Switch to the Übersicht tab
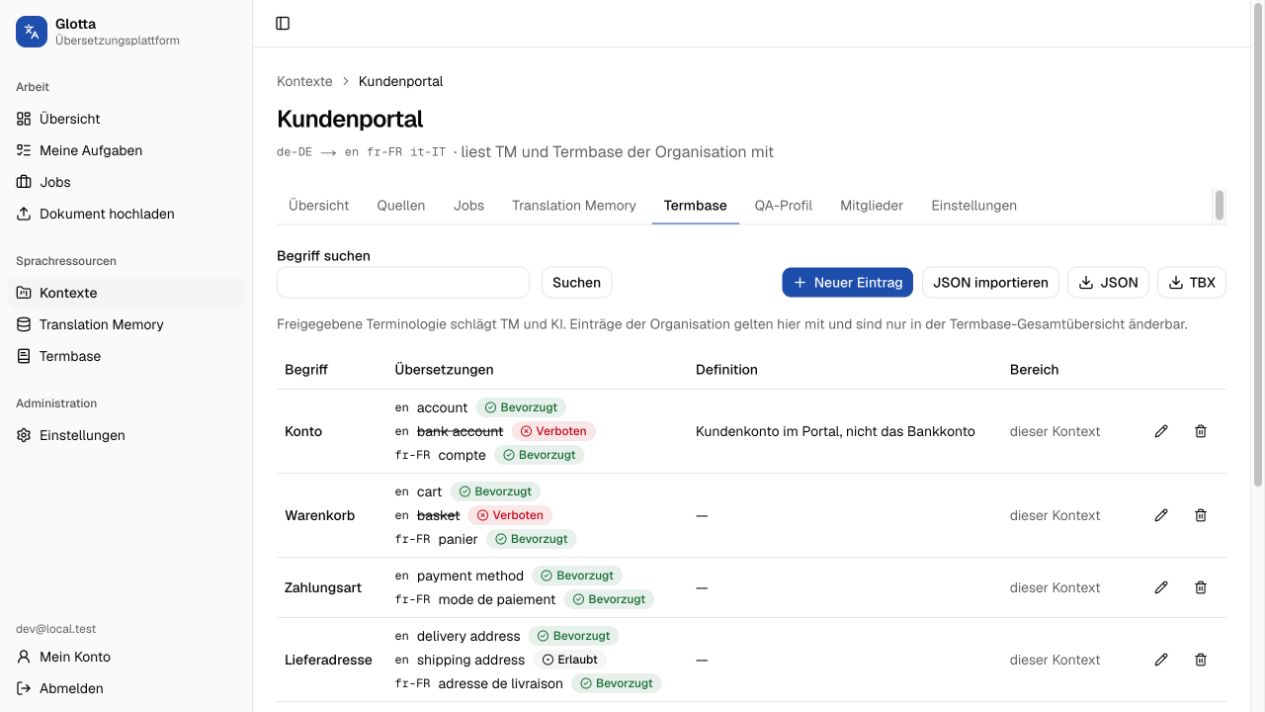This screenshot has height=712, width=1265. tap(319, 205)
